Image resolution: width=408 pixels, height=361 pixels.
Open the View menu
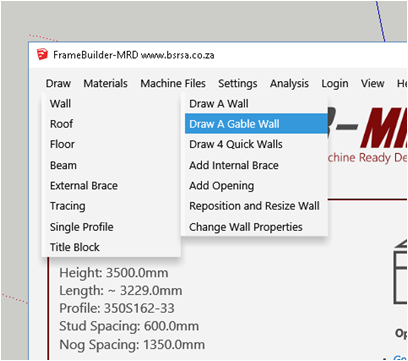pyautogui.click(x=373, y=83)
